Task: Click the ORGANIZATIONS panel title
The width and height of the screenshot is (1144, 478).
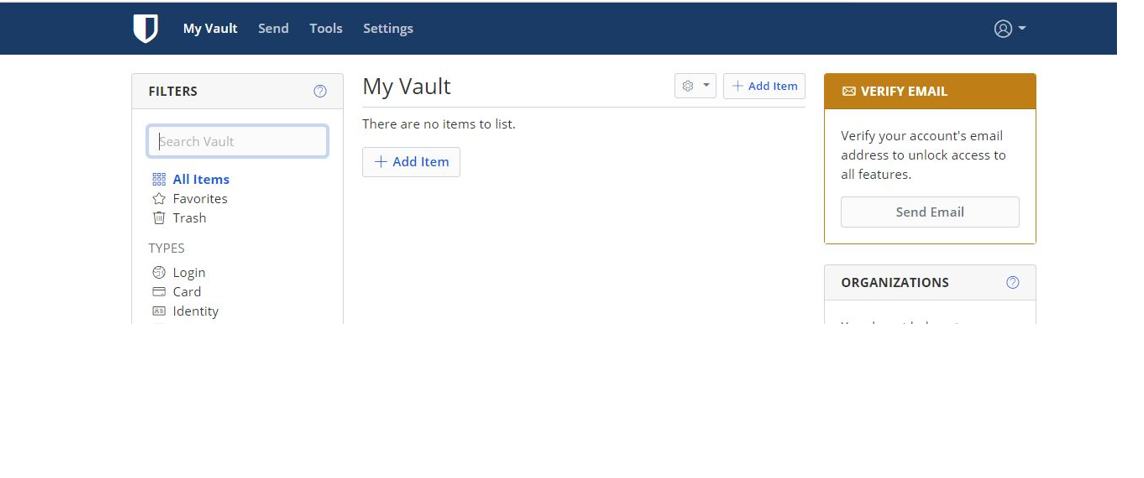Action: (x=895, y=282)
